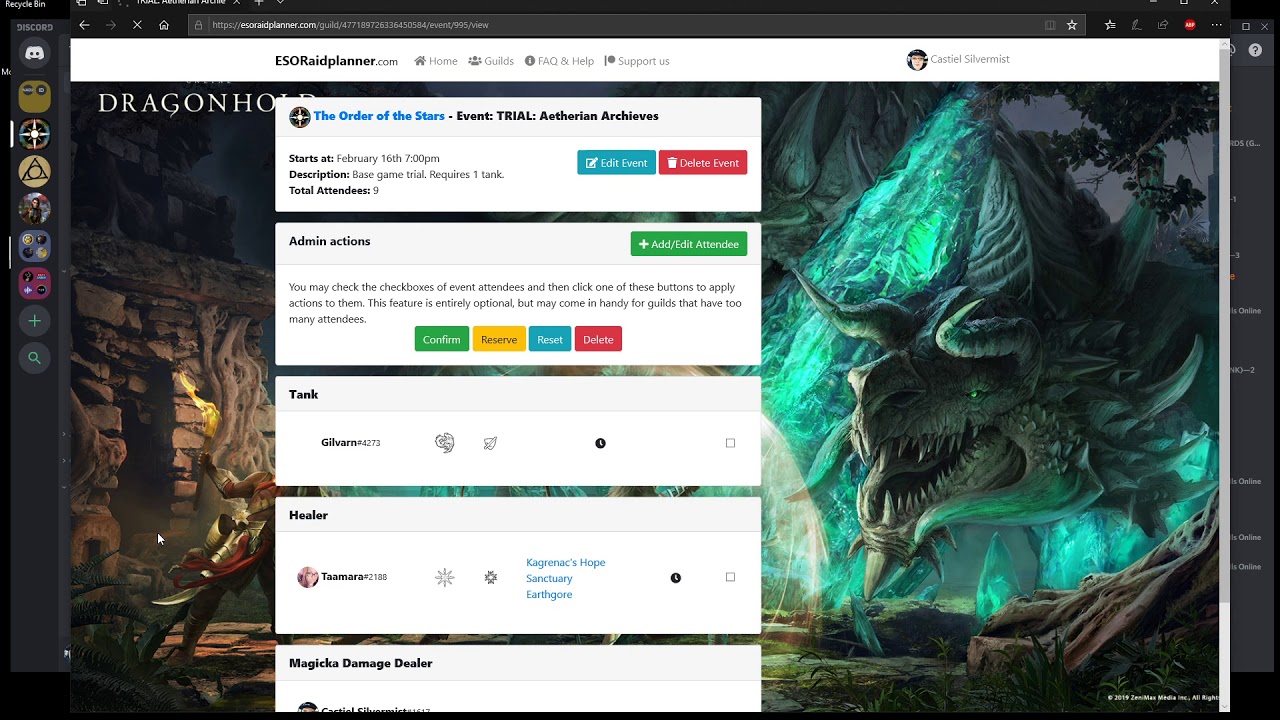This screenshot has width=1280, height=720.
Task: Click the yellow Reserve button
Action: [499, 339]
